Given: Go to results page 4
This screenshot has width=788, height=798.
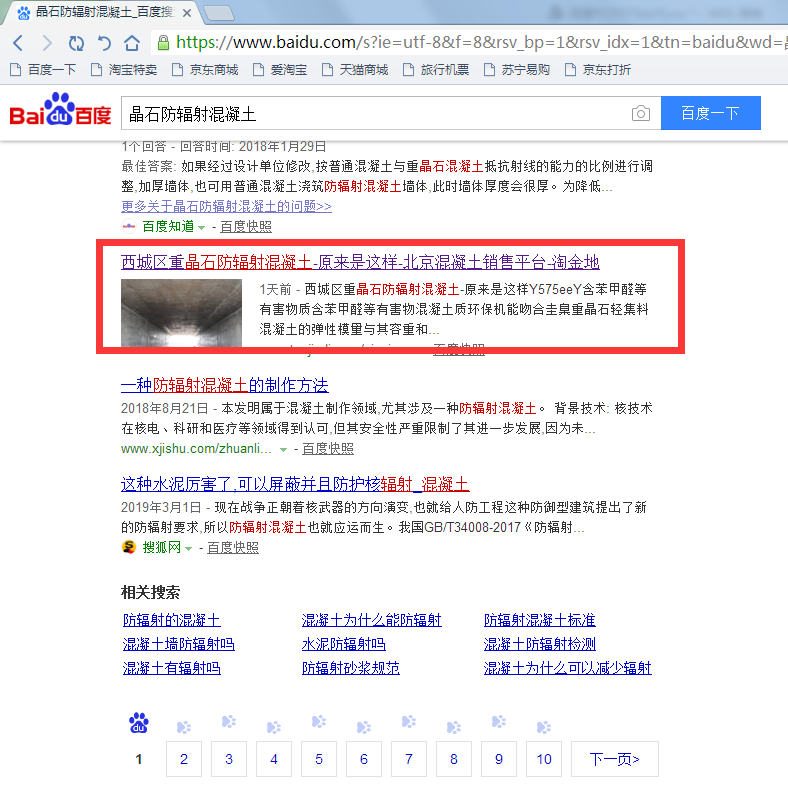Looking at the screenshot, I should [x=274, y=759].
